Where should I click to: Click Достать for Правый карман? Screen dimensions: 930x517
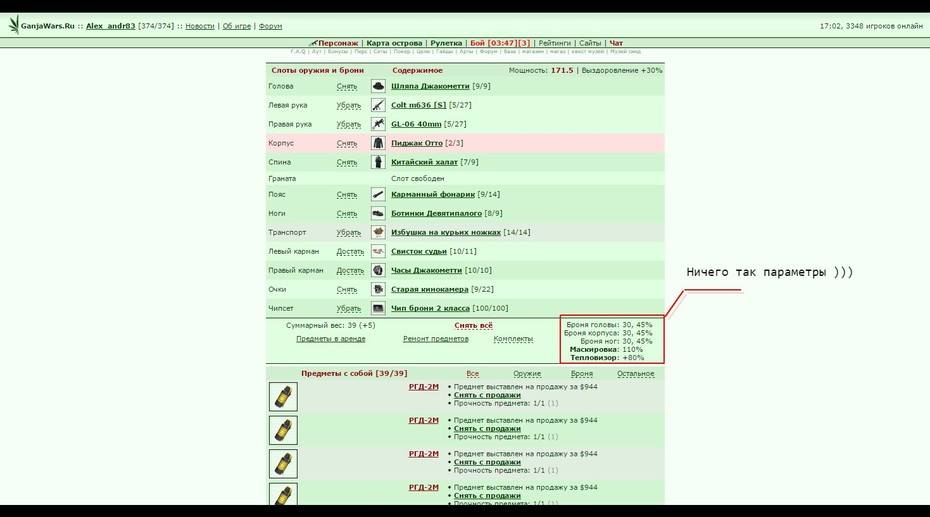350,270
